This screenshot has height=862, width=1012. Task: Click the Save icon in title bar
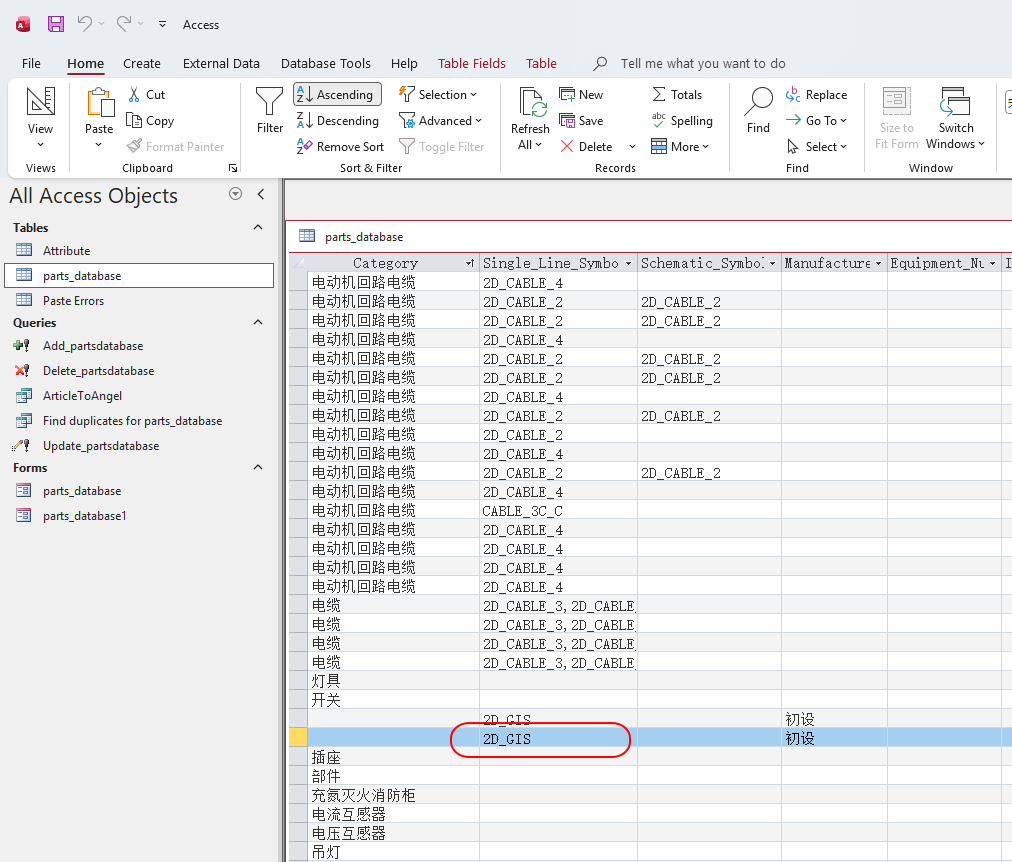56,24
